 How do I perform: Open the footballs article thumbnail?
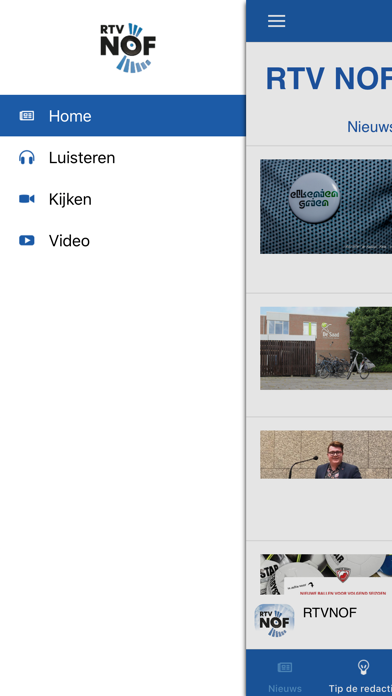pyautogui.click(x=326, y=574)
